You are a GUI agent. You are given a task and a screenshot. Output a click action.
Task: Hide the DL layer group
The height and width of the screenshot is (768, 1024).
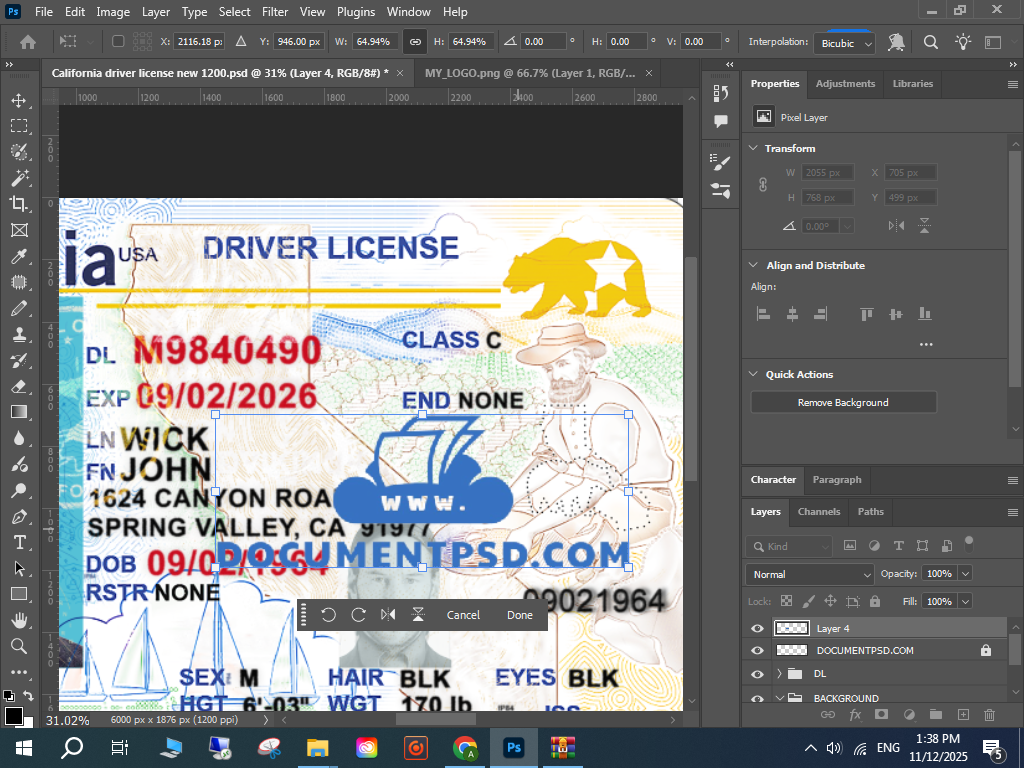coord(757,673)
